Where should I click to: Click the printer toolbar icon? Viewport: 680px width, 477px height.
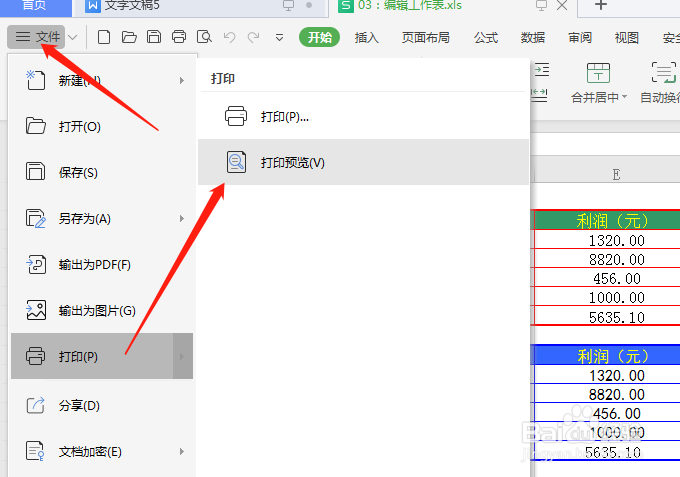(x=179, y=37)
